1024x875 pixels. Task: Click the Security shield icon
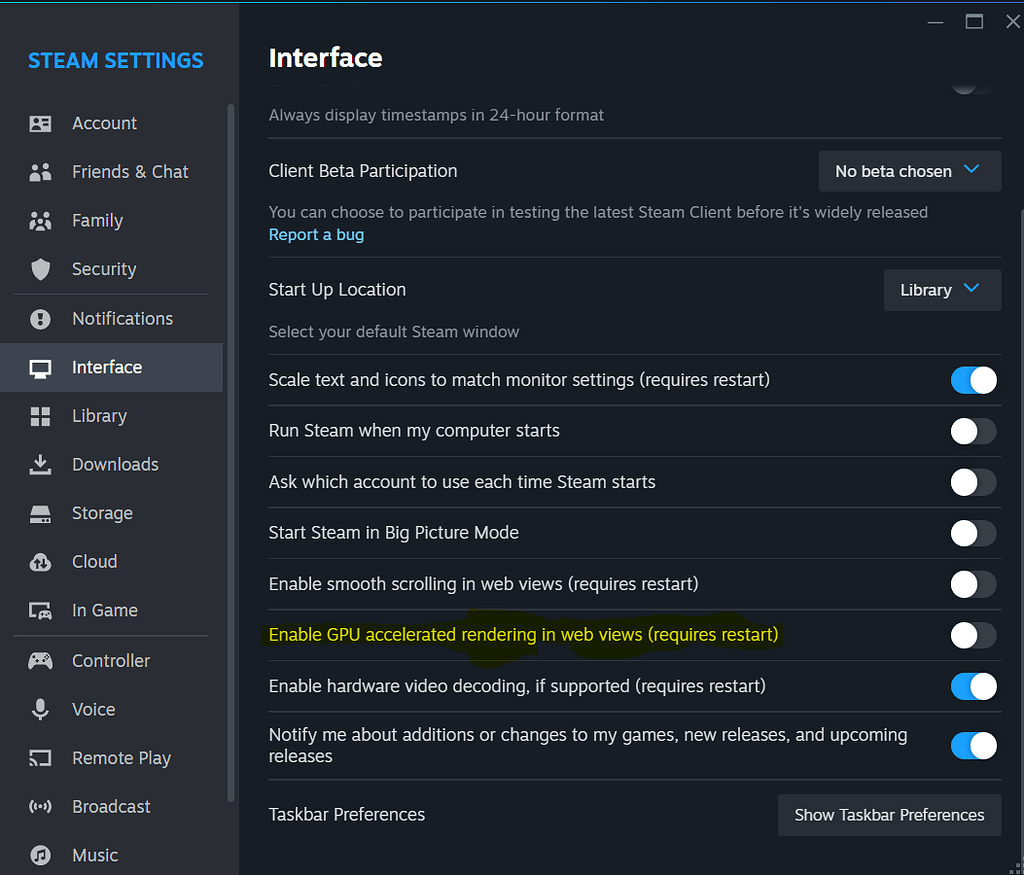pos(41,269)
